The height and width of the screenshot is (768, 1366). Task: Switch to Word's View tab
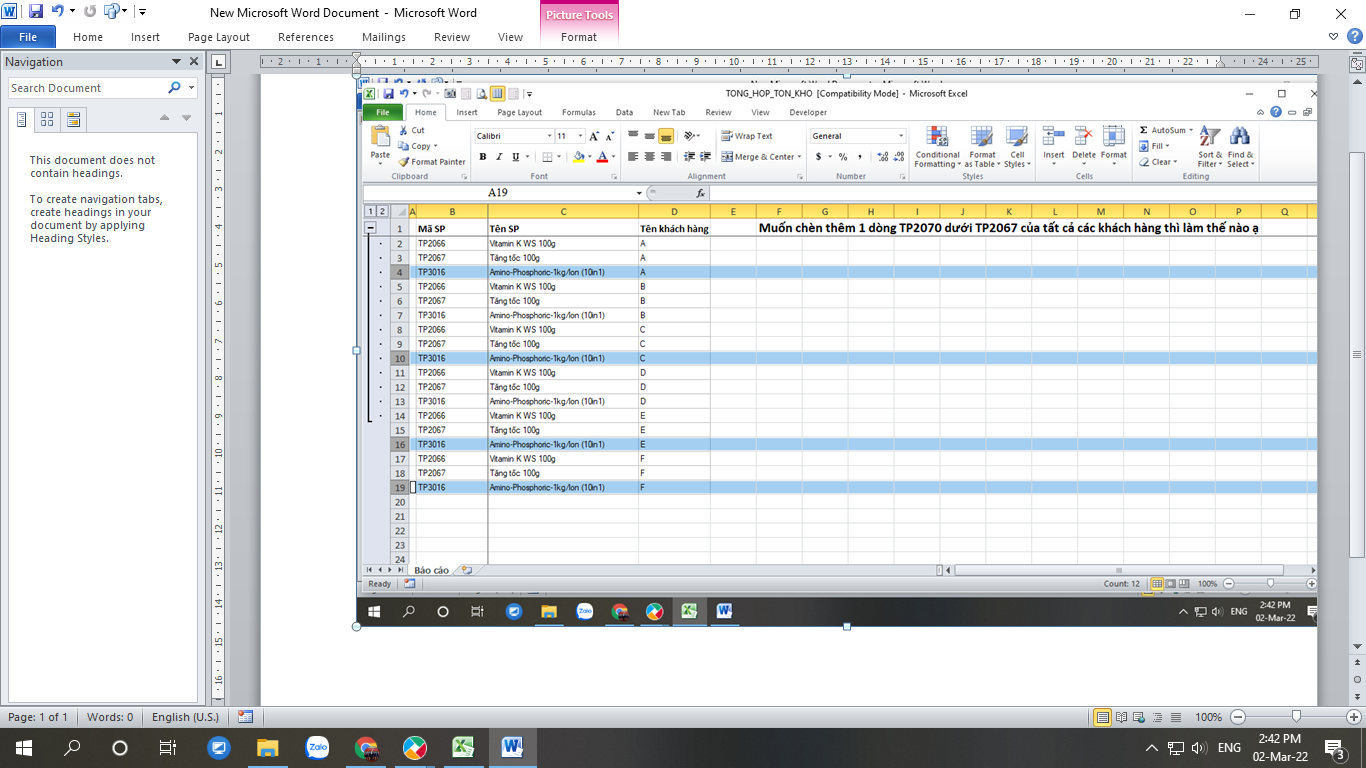tap(510, 37)
